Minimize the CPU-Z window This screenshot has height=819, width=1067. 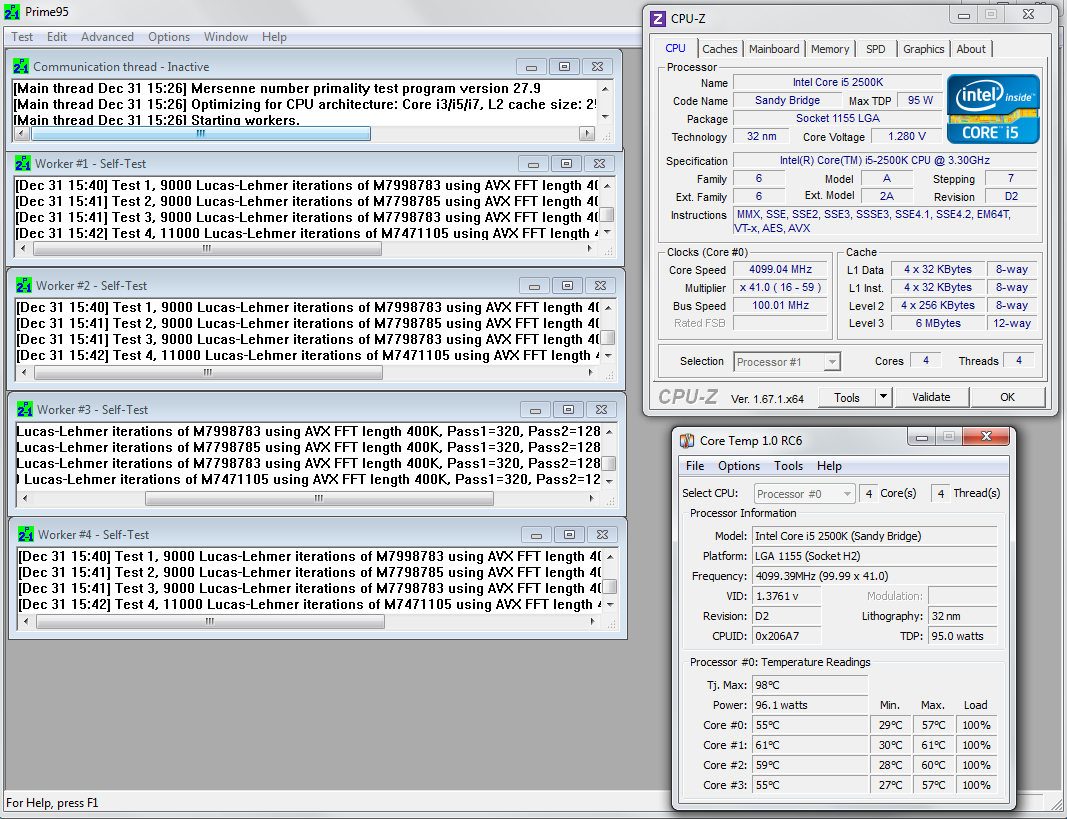pos(964,14)
